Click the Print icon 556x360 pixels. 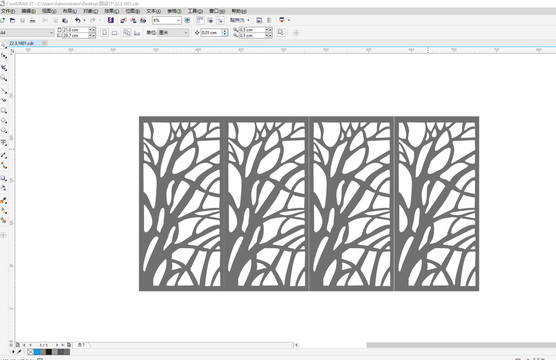tap(33, 21)
